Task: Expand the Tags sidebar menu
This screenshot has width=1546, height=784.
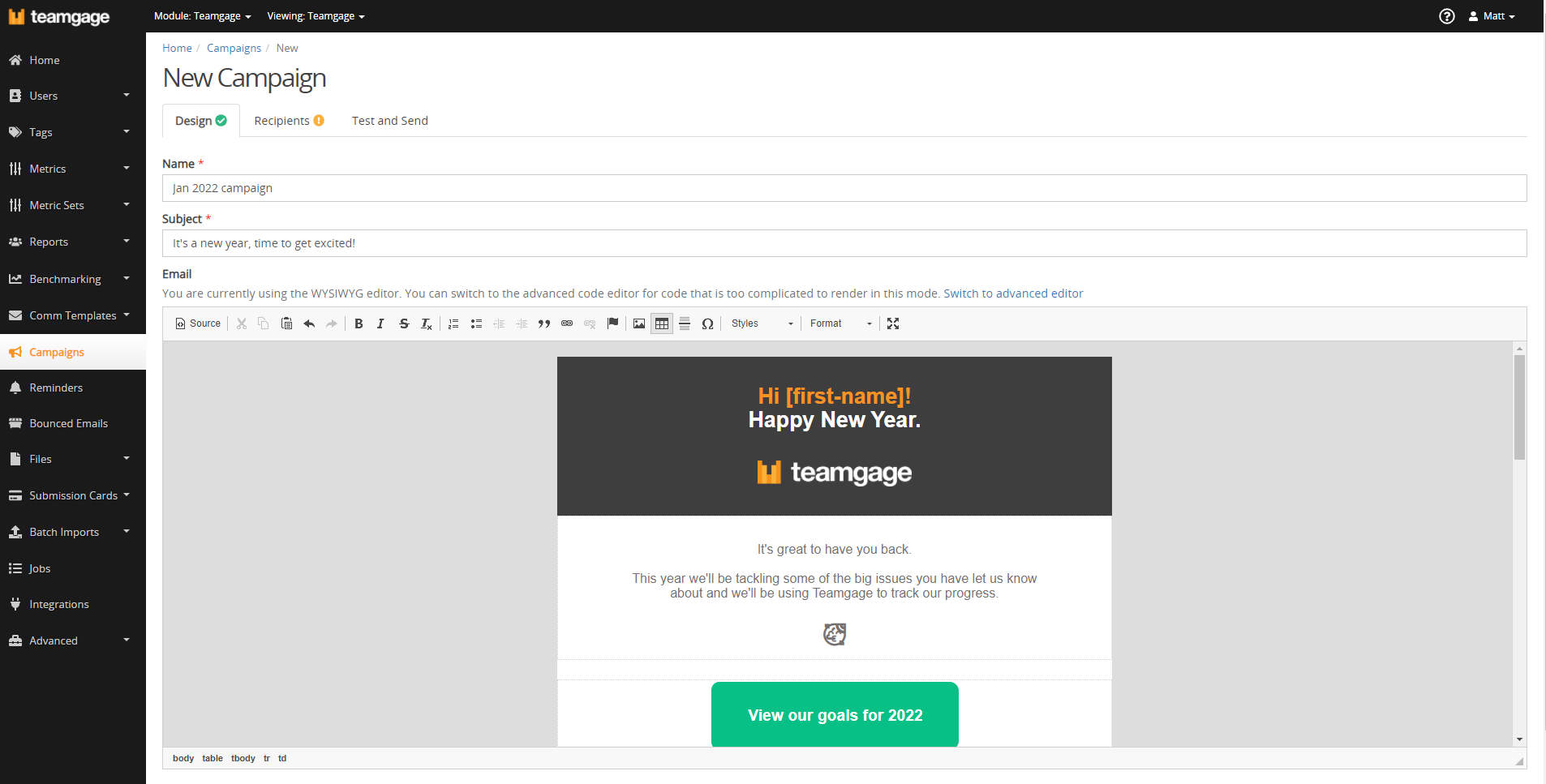Action: [73, 132]
